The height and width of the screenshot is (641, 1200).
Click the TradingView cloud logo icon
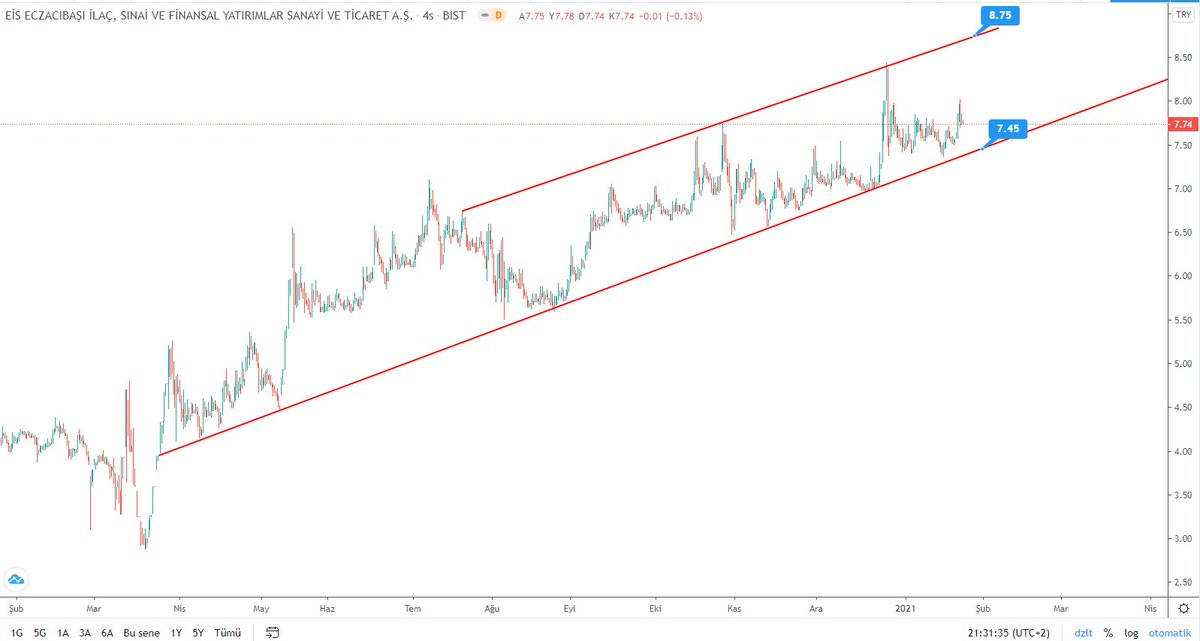[16, 579]
